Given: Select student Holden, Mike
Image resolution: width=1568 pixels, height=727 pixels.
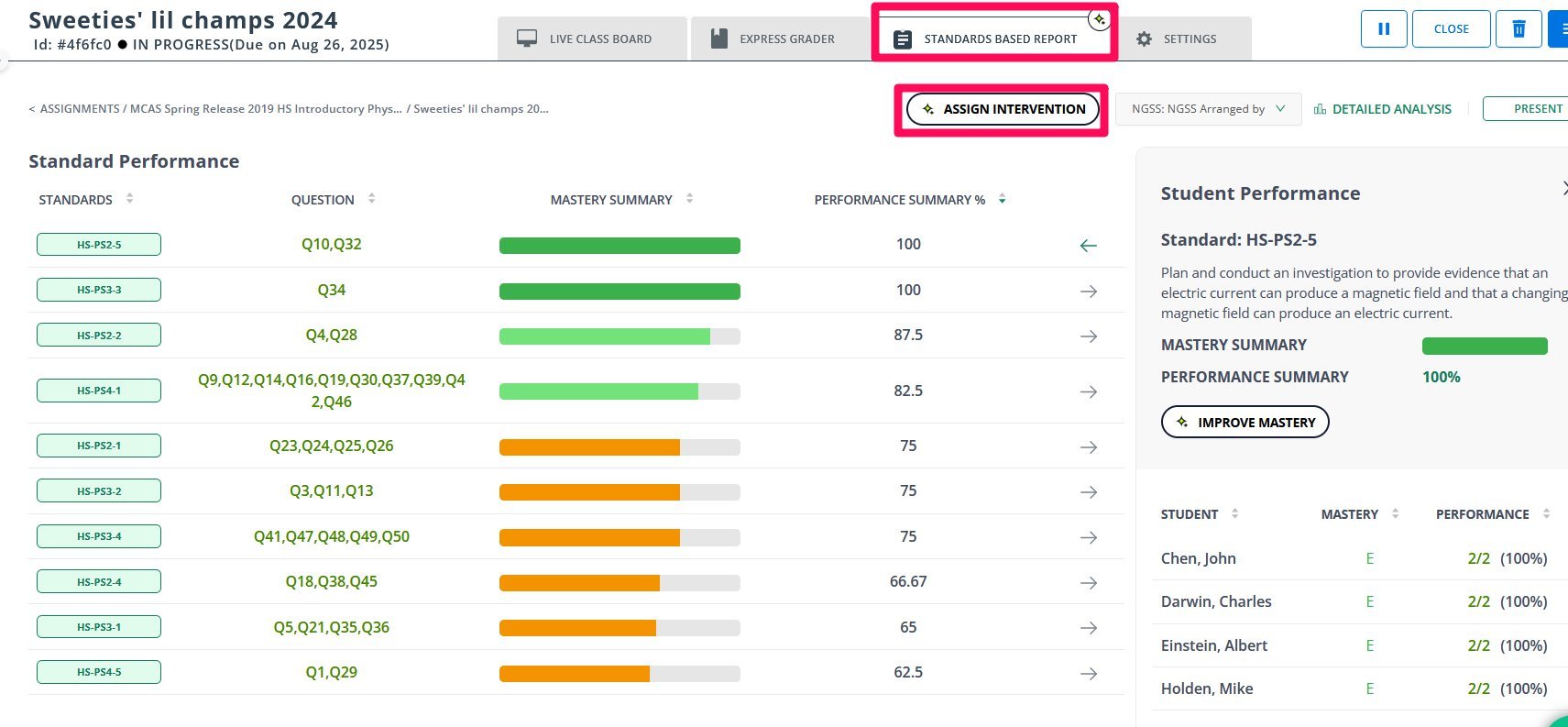Looking at the screenshot, I should tap(1207, 688).
